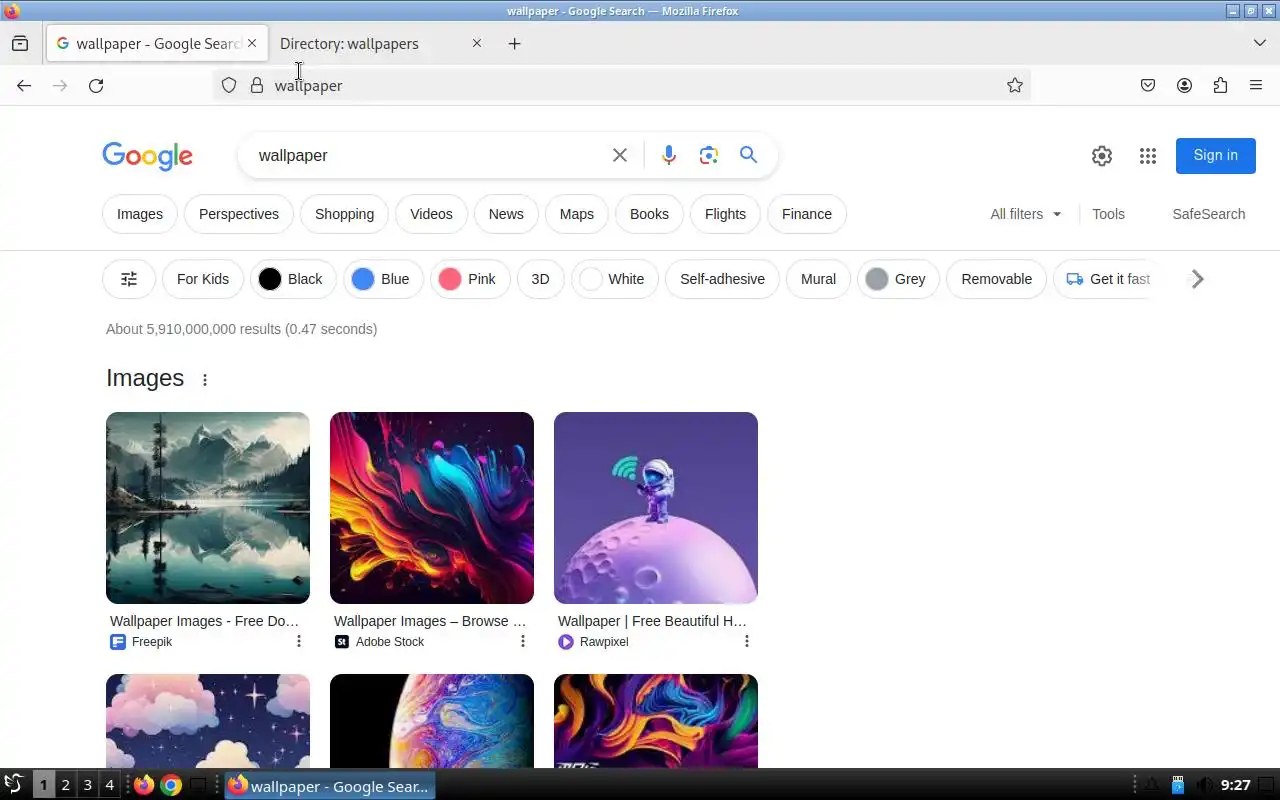Apply the 3D filter chip
Screen dimensions: 1280x800
click(x=540, y=279)
